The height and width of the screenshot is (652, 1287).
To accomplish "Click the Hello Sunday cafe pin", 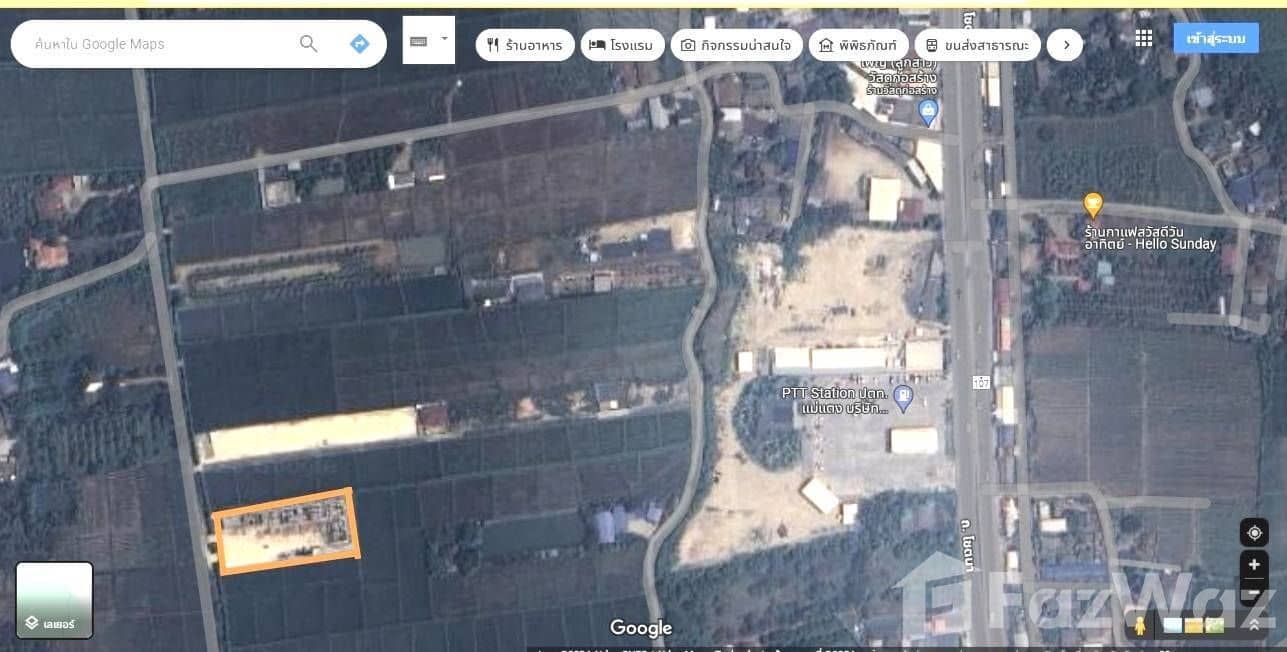I will click(1093, 205).
